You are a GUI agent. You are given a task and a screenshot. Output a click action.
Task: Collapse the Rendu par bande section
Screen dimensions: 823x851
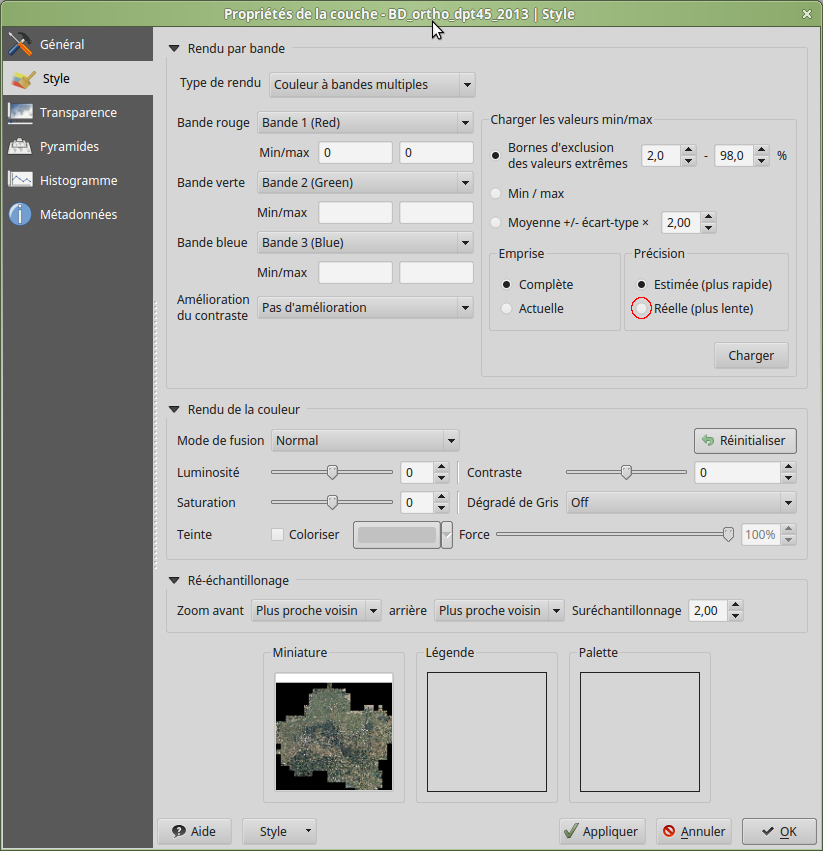[x=174, y=48]
